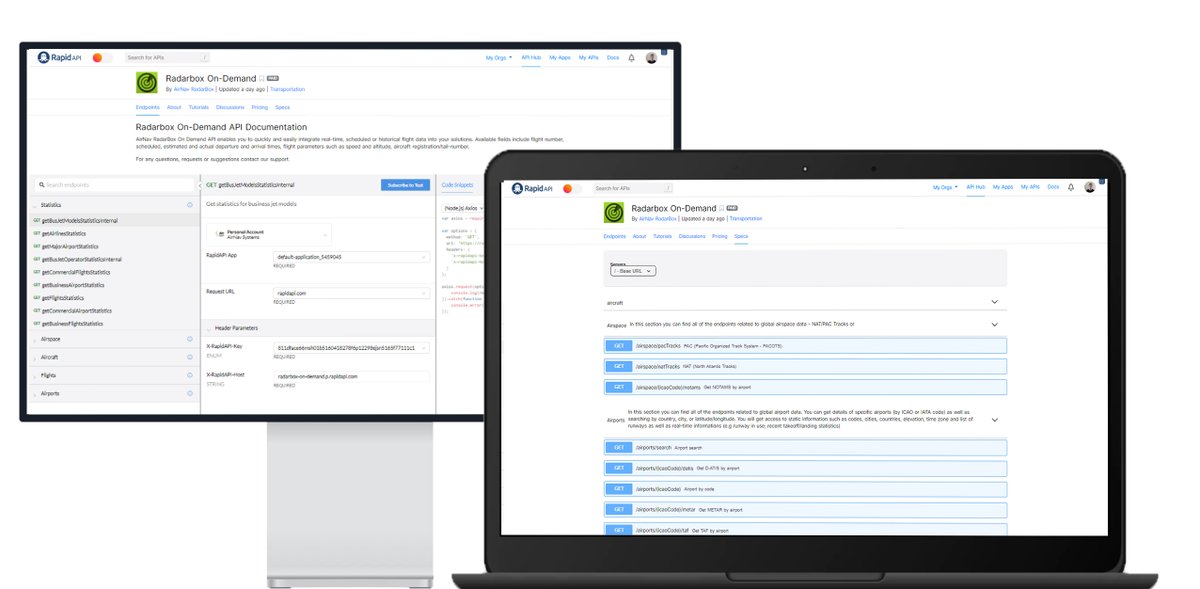Open My APIs on the monitor navbar
Image resolution: width=1200 pixels, height=589 pixels.
point(588,58)
